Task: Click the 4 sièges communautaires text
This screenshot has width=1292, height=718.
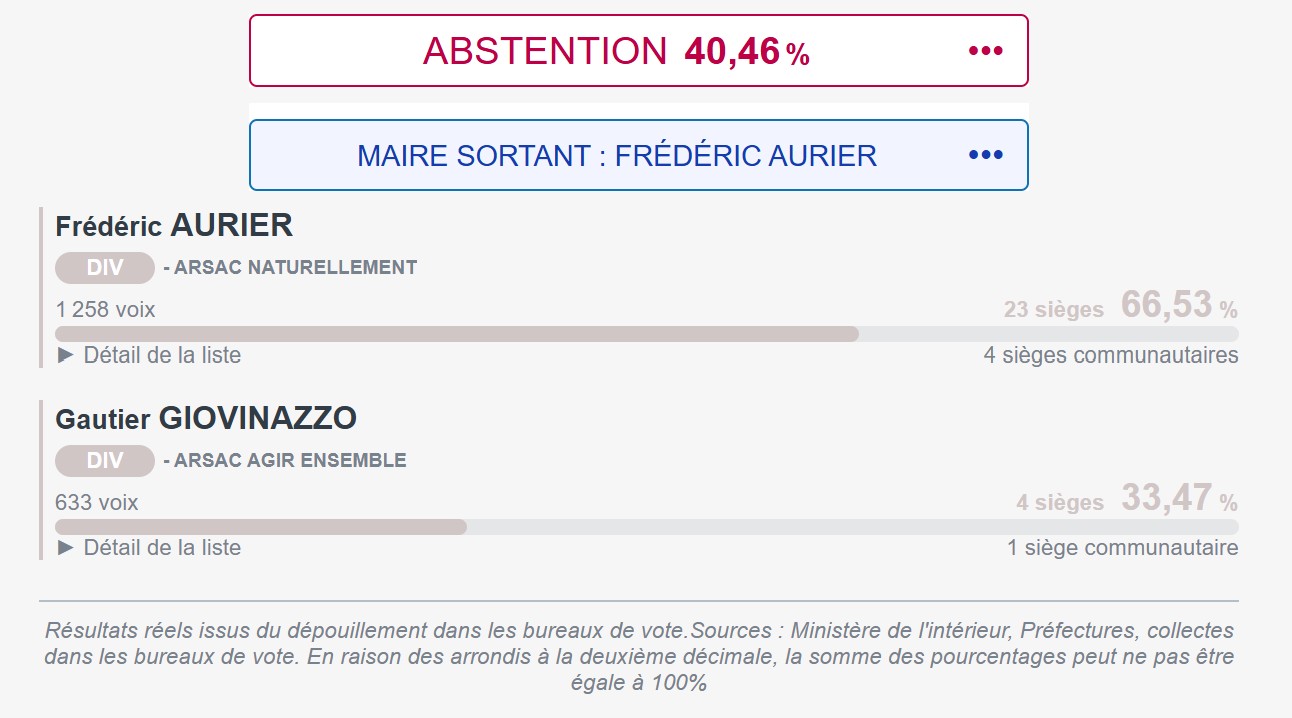Action: click(x=1111, y=354)
